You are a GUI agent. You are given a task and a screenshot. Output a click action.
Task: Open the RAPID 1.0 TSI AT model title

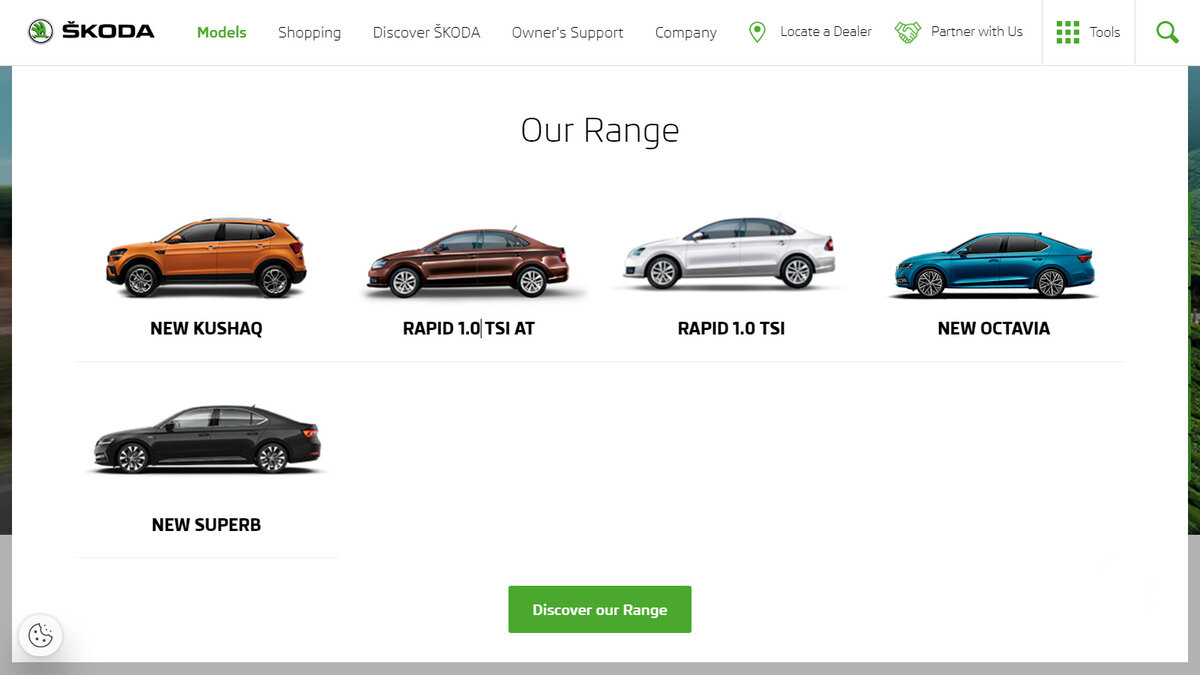point(469,328)
